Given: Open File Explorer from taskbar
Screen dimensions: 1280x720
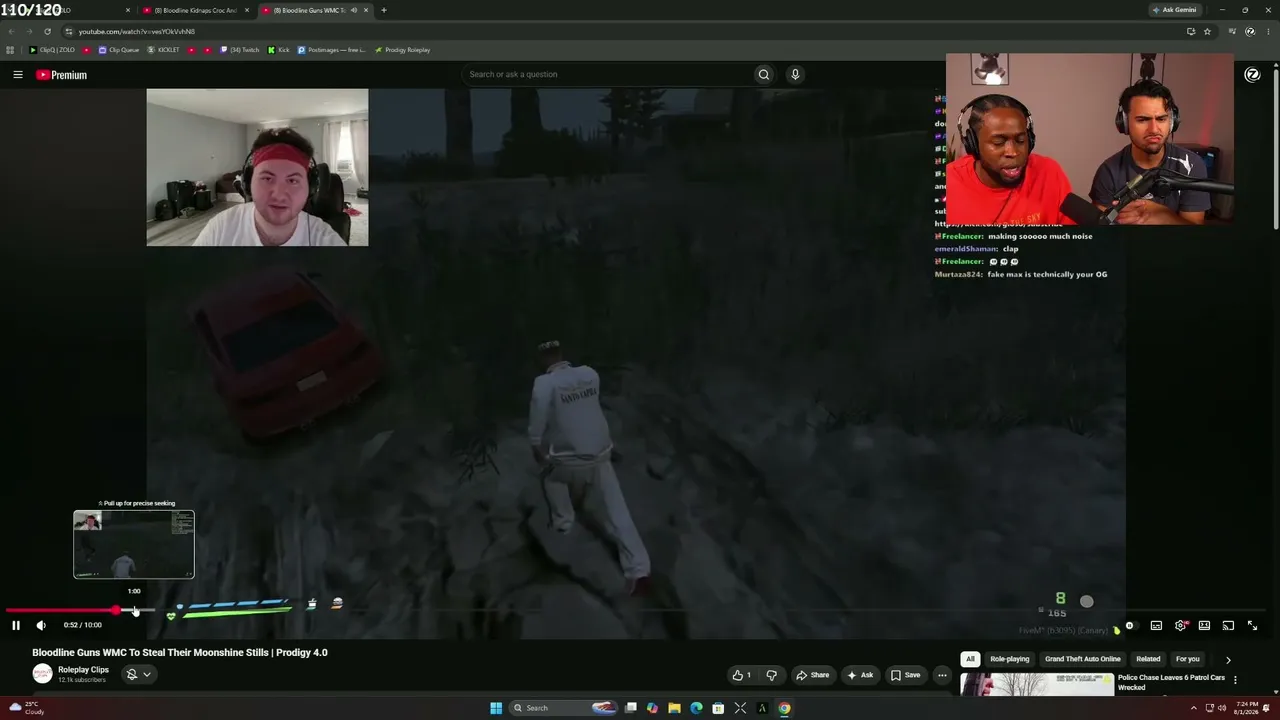Looking at the screenshot, I should pyautogui.click(x=674, y=708).
